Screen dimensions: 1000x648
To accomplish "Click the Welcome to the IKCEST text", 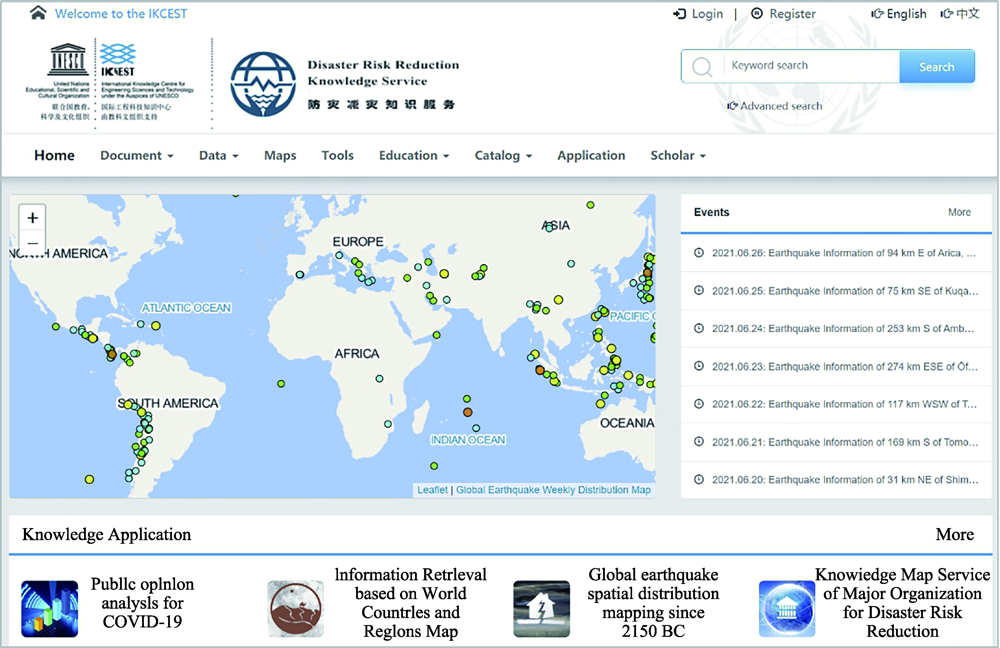I will 121,13.
